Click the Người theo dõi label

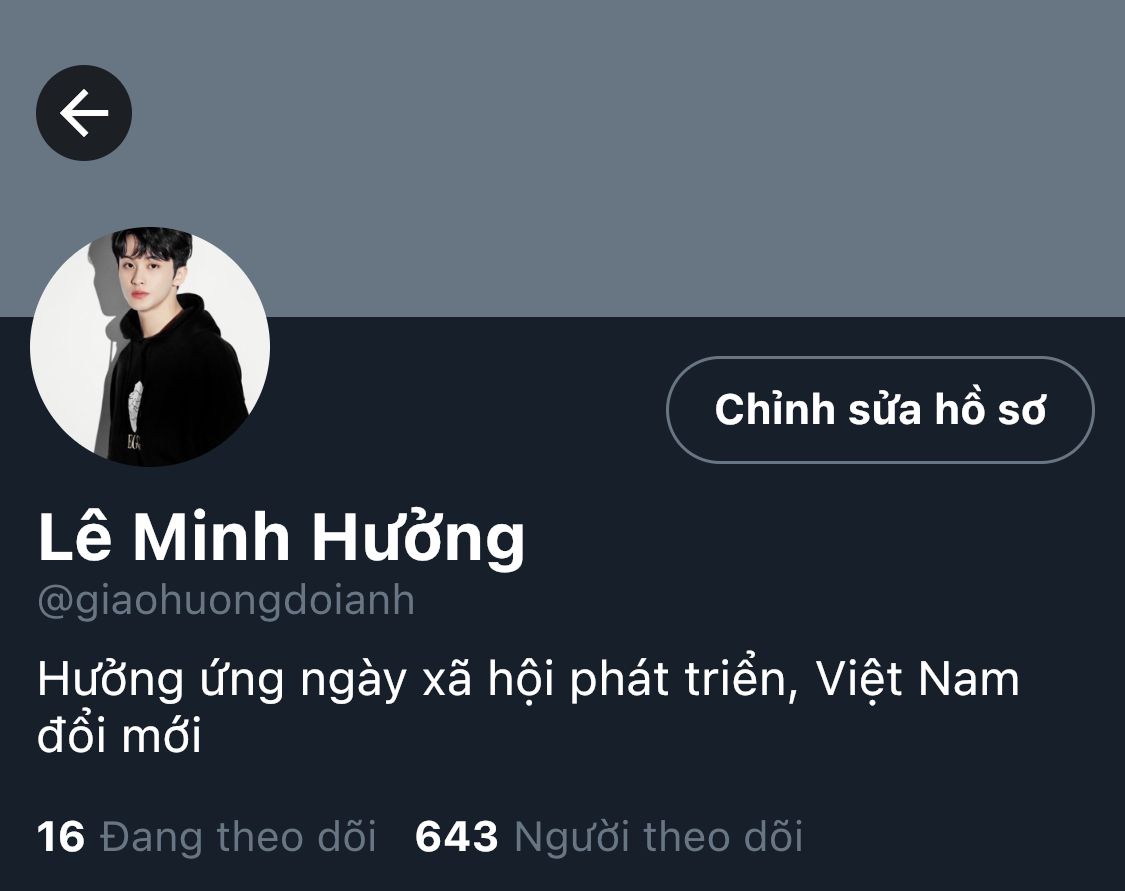pos(659,836)
